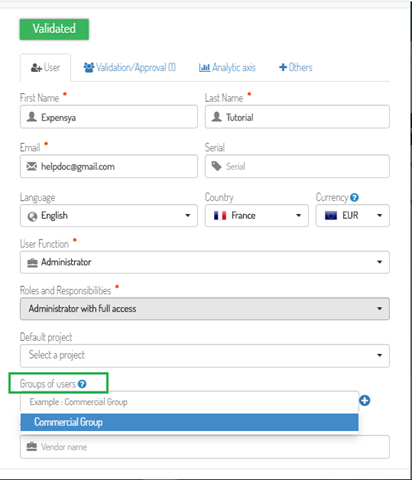Focus the Groups of users input field
Image resolution: width=412 pixels, height=480 pixels.
(x=189, y=402)
